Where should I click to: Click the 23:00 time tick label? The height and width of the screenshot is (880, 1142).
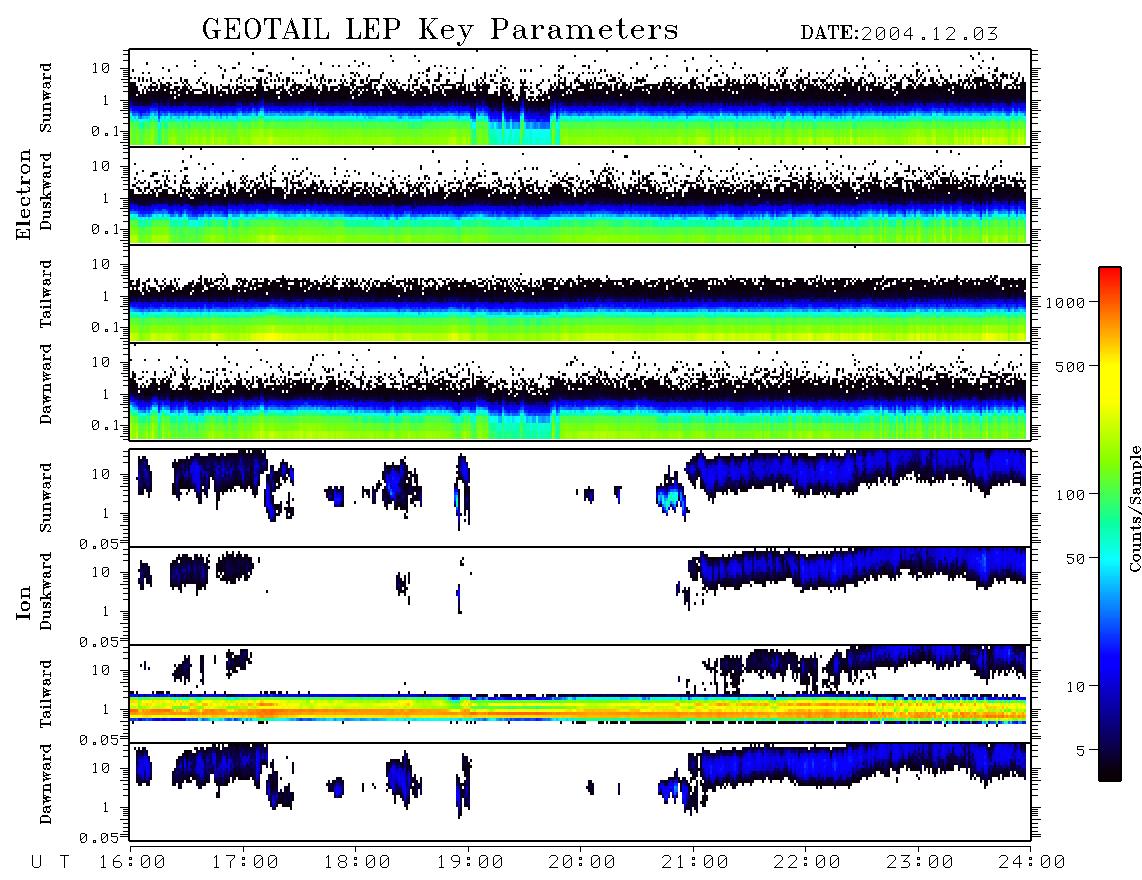click(x=920, y=863)
